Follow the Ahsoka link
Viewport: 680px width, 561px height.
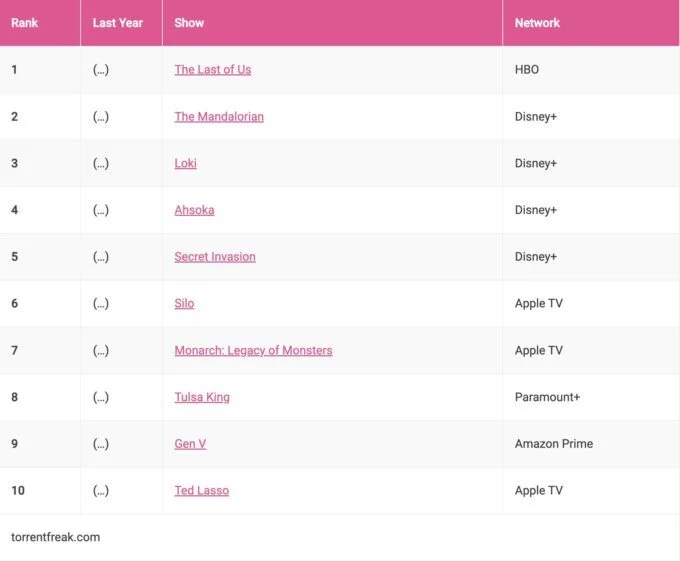coord(194,210)
